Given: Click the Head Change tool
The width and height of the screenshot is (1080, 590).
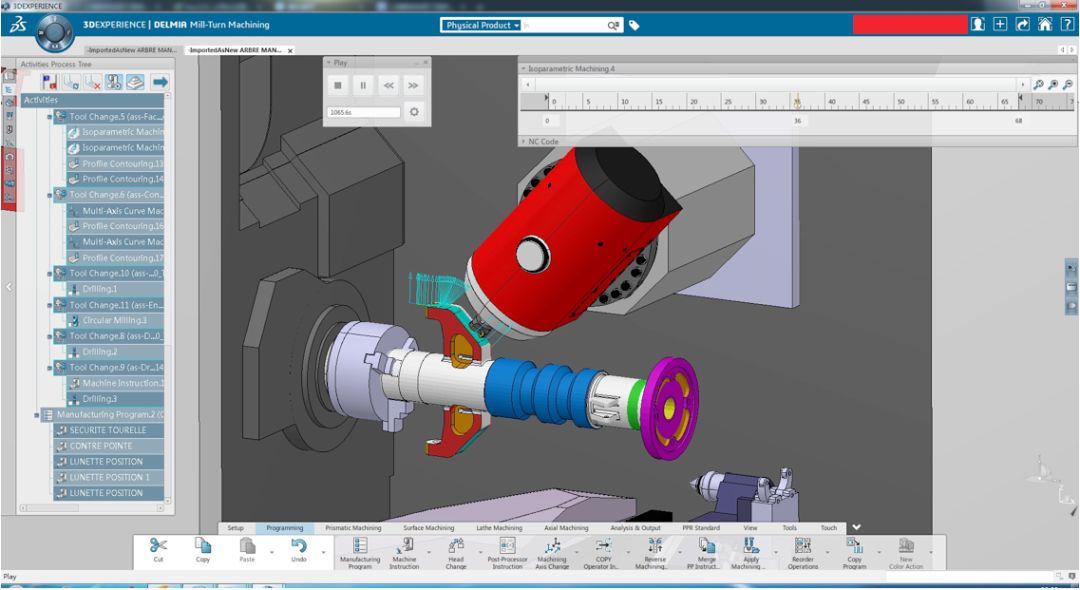Looking at the screenshot, I should pos(456,553).
